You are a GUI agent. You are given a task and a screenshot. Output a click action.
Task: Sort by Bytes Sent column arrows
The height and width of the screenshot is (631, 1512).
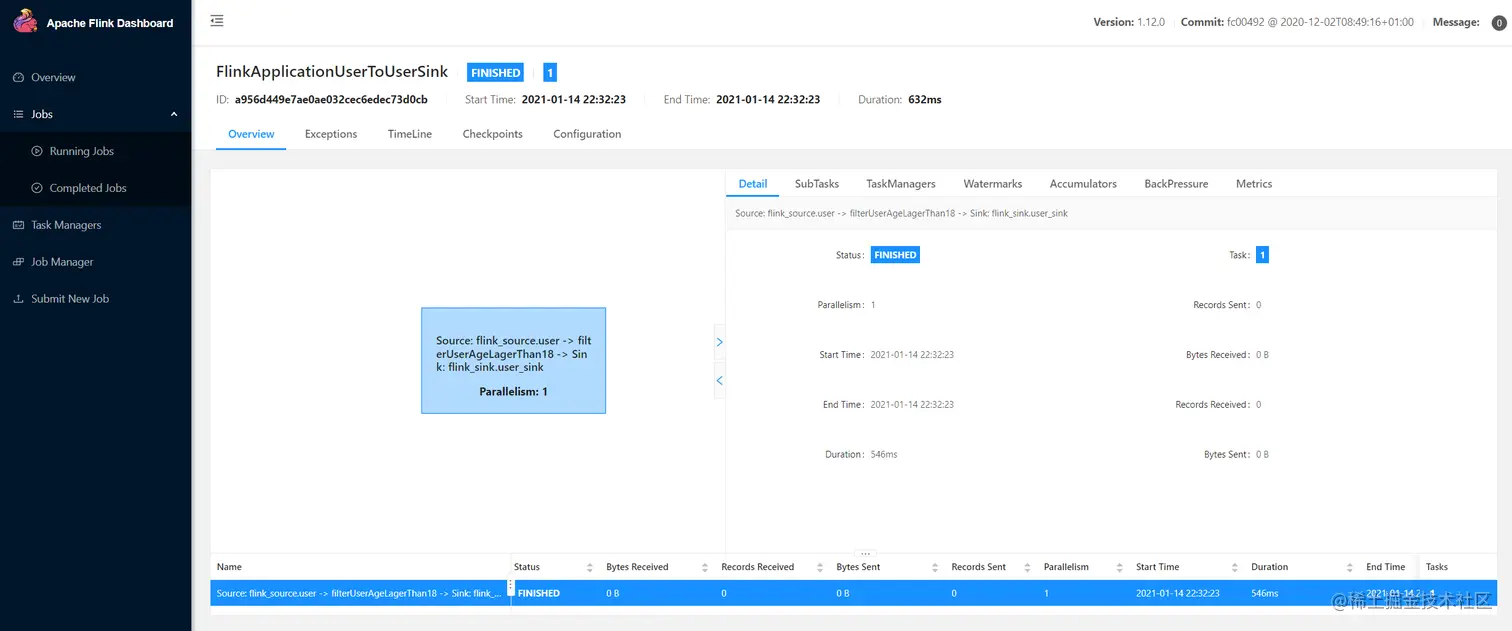tap(935, 568)
